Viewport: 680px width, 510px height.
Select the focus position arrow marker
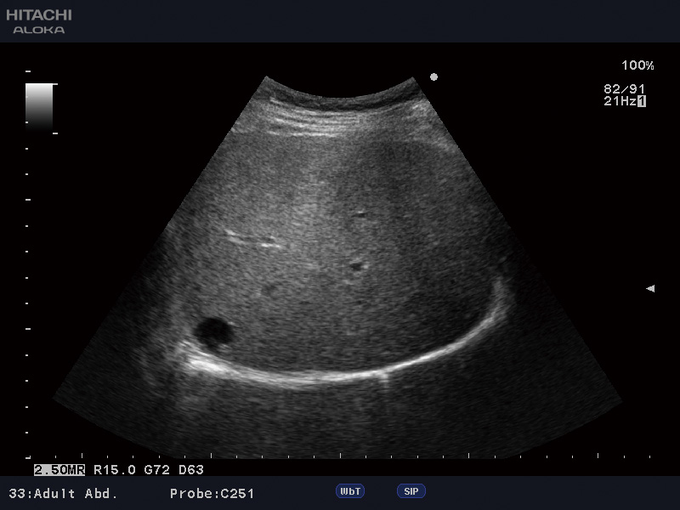[x=650, y=288]
